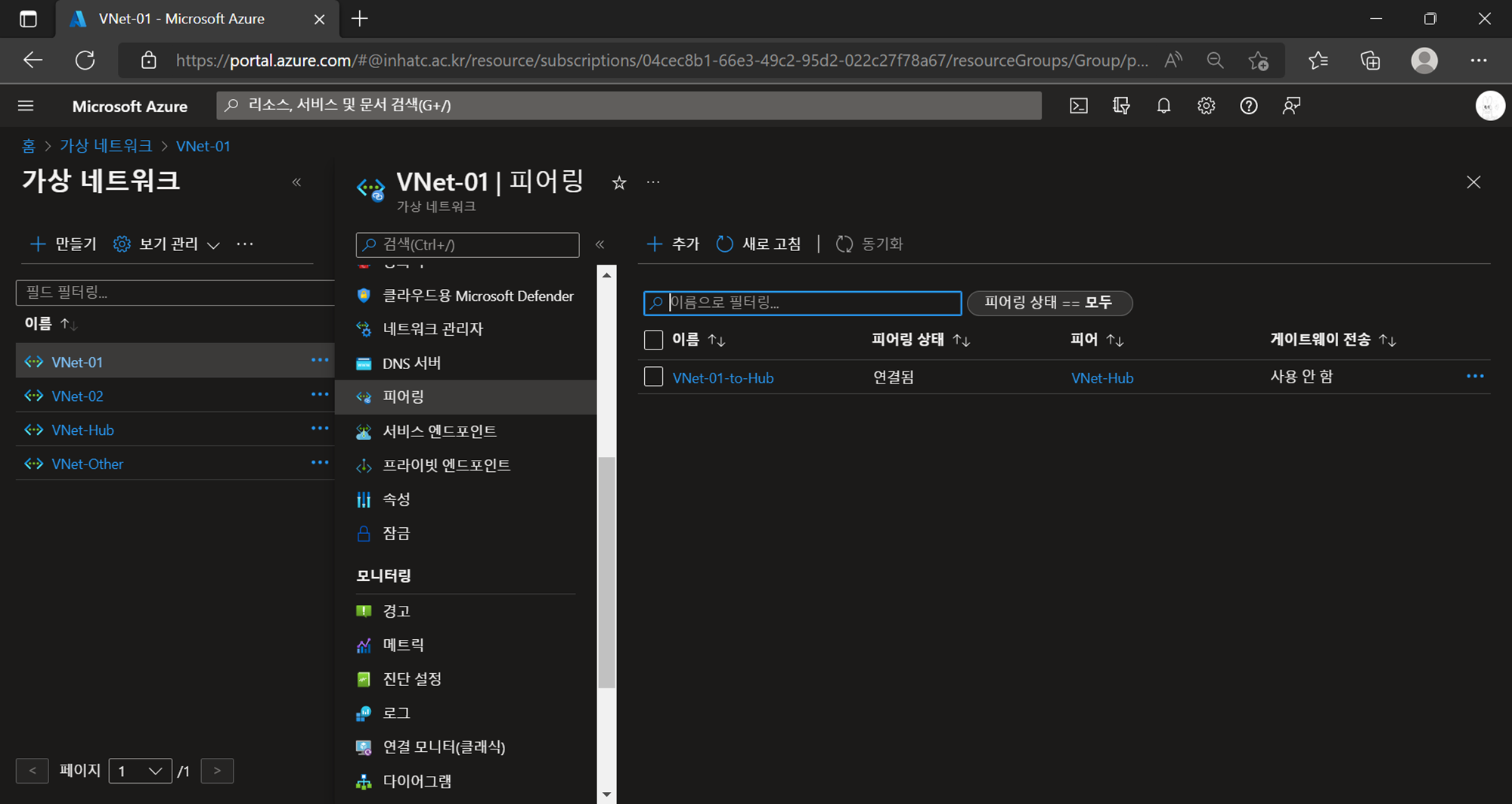1512x804 pixels.
Task: Collapse the 가상 네트워크 list panel
Action: [297, 182]
